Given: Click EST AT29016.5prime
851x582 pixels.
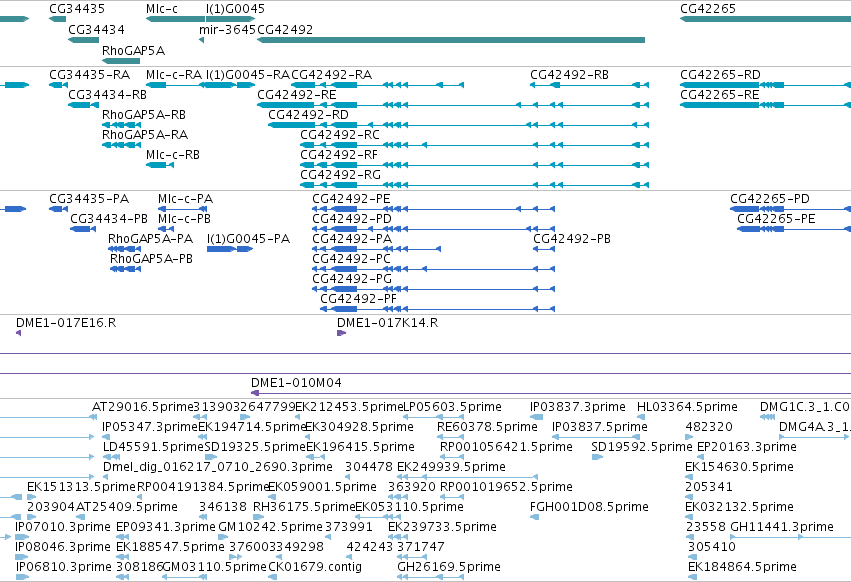Looking at the screenshot, I should 143,407.
